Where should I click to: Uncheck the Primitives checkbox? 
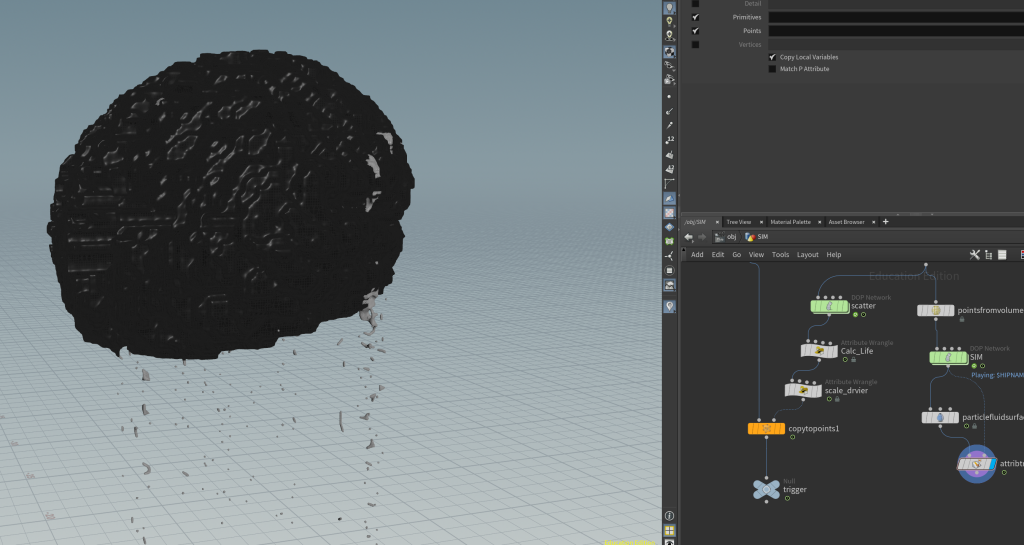(696, 17)
